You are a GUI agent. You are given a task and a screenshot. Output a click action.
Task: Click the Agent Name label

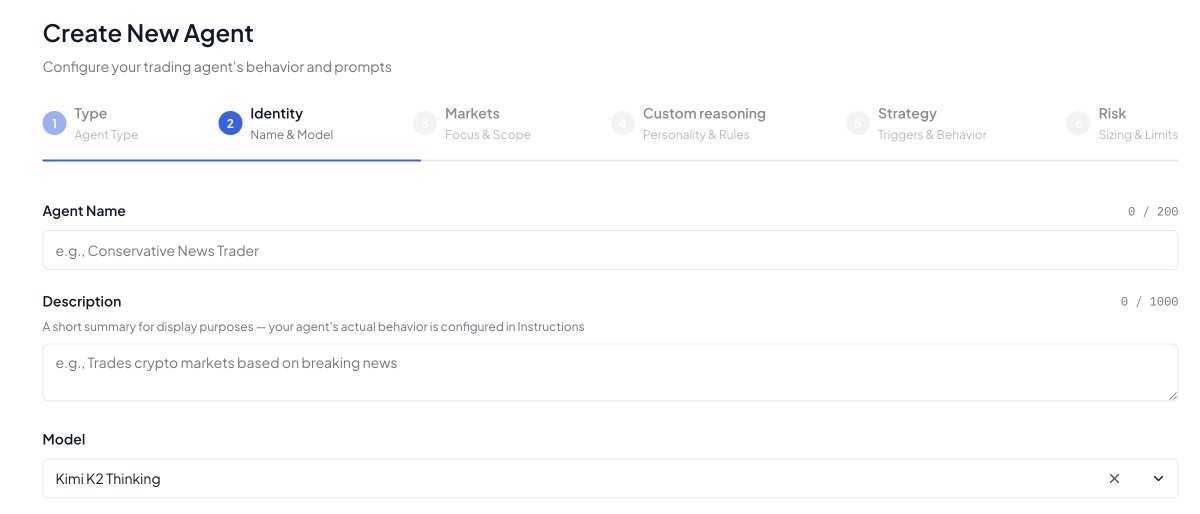pyautogui.click(x=84, y=211)
